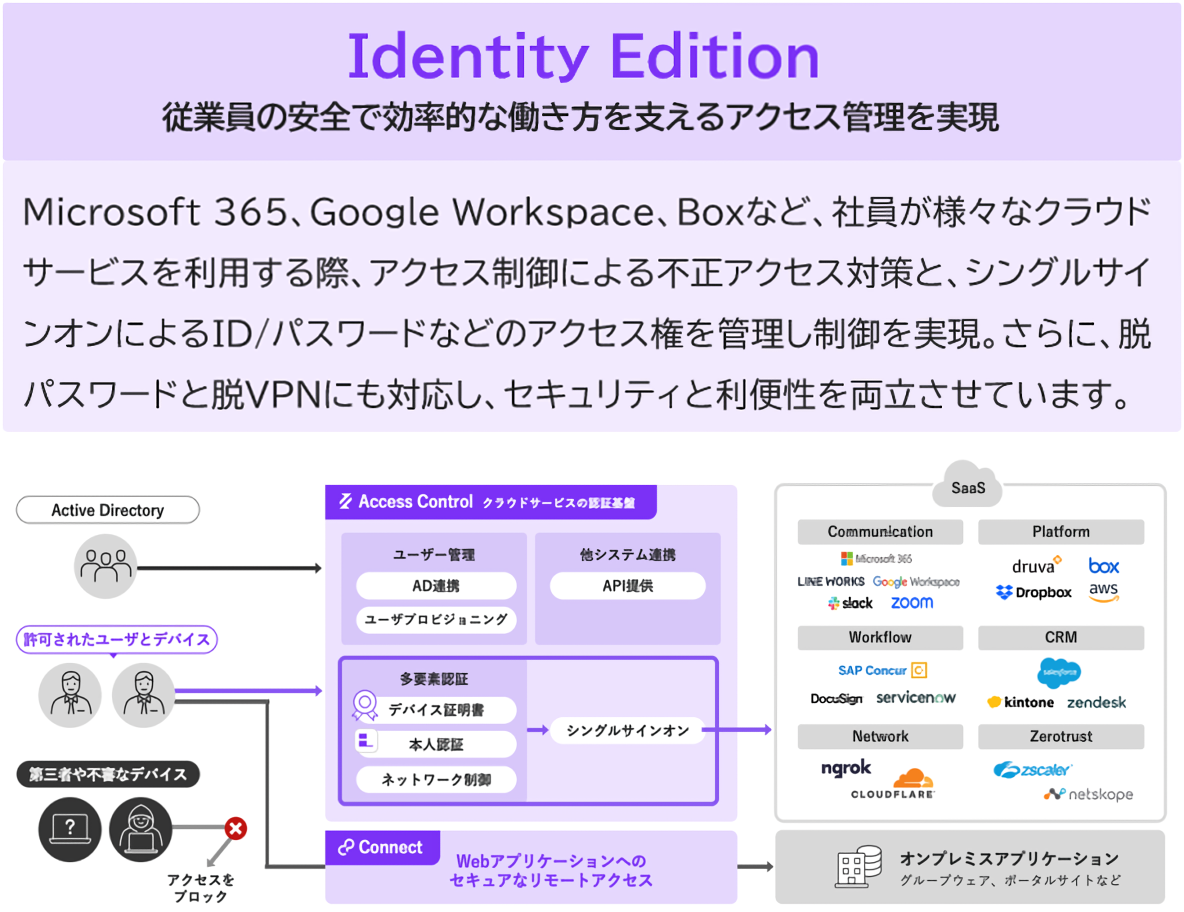Click the Identity Edition title
Screen dimensions: 1184x912
point(583,57)
